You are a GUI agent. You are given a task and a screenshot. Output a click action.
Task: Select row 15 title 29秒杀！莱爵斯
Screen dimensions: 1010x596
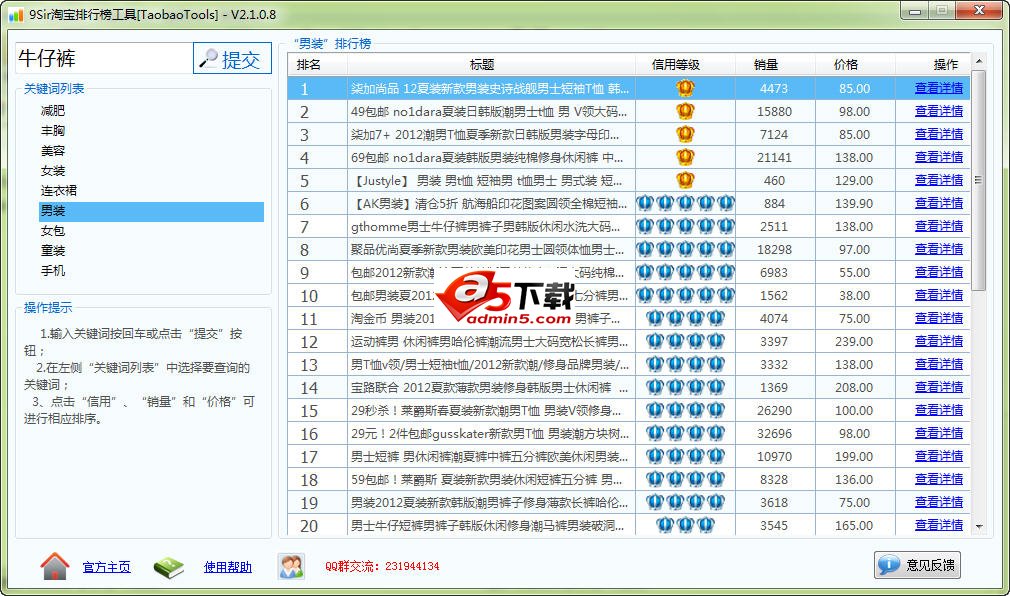(x=486, y=410)
